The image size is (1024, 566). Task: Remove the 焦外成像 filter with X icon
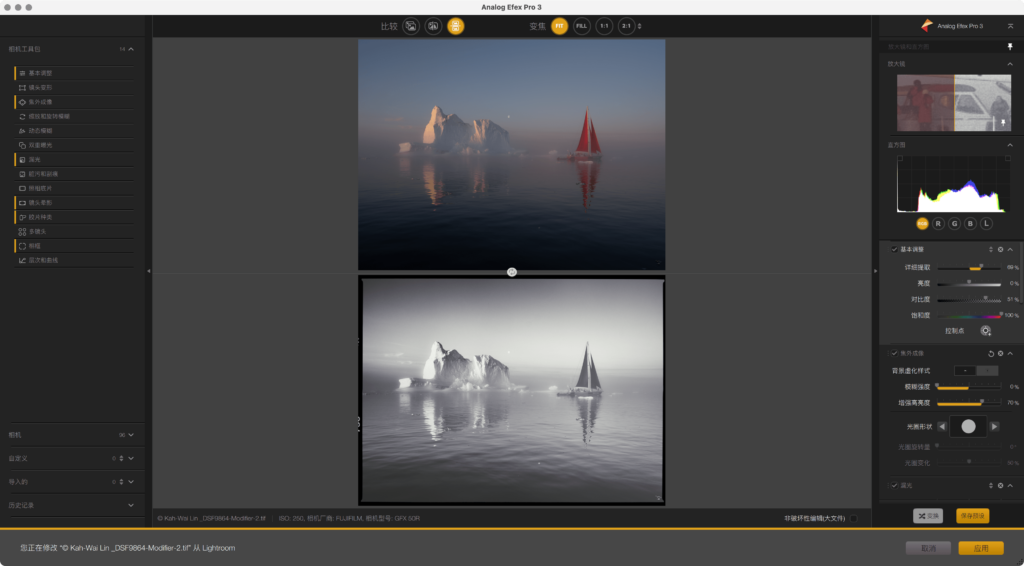[x=1000, y=353]
